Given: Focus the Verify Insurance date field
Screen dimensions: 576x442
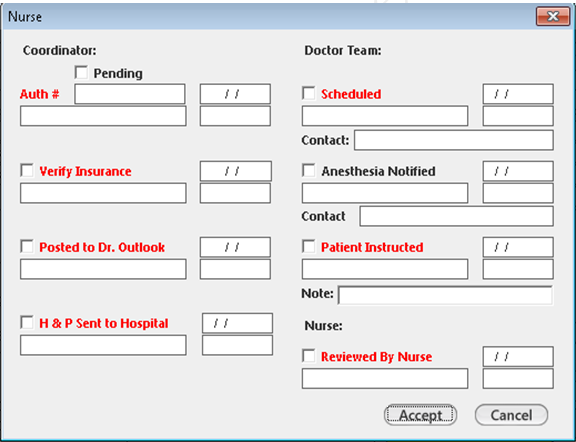Looking at the screenshot, I should [235, 171].
